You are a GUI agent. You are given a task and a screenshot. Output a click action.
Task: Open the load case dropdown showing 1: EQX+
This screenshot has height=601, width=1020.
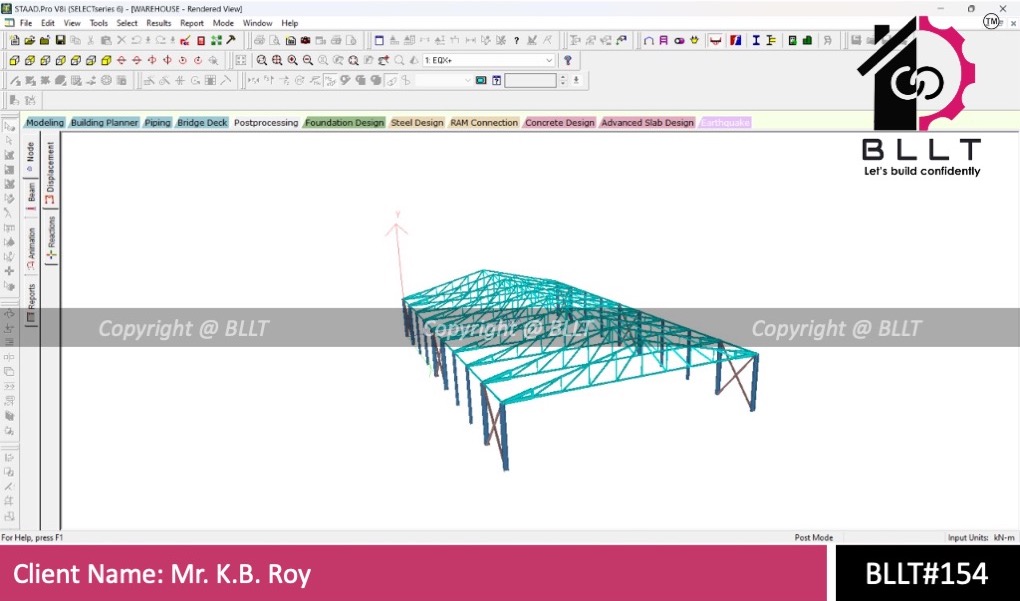489,60
